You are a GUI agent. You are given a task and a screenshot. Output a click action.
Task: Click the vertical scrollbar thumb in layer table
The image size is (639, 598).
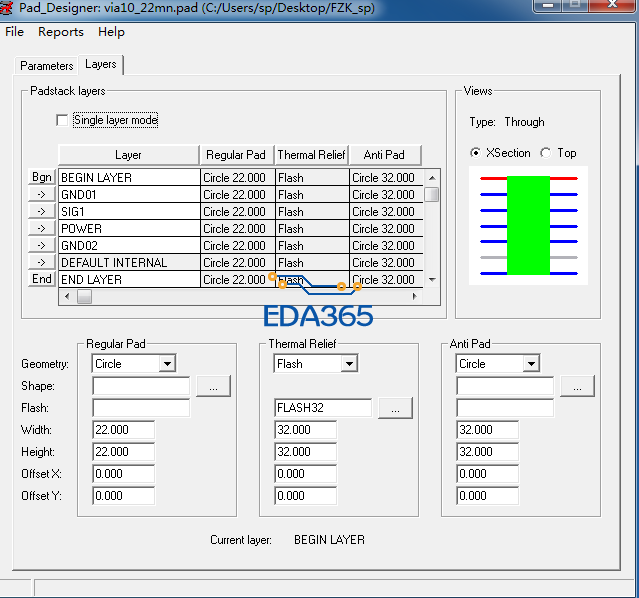(x=432, y=194)
